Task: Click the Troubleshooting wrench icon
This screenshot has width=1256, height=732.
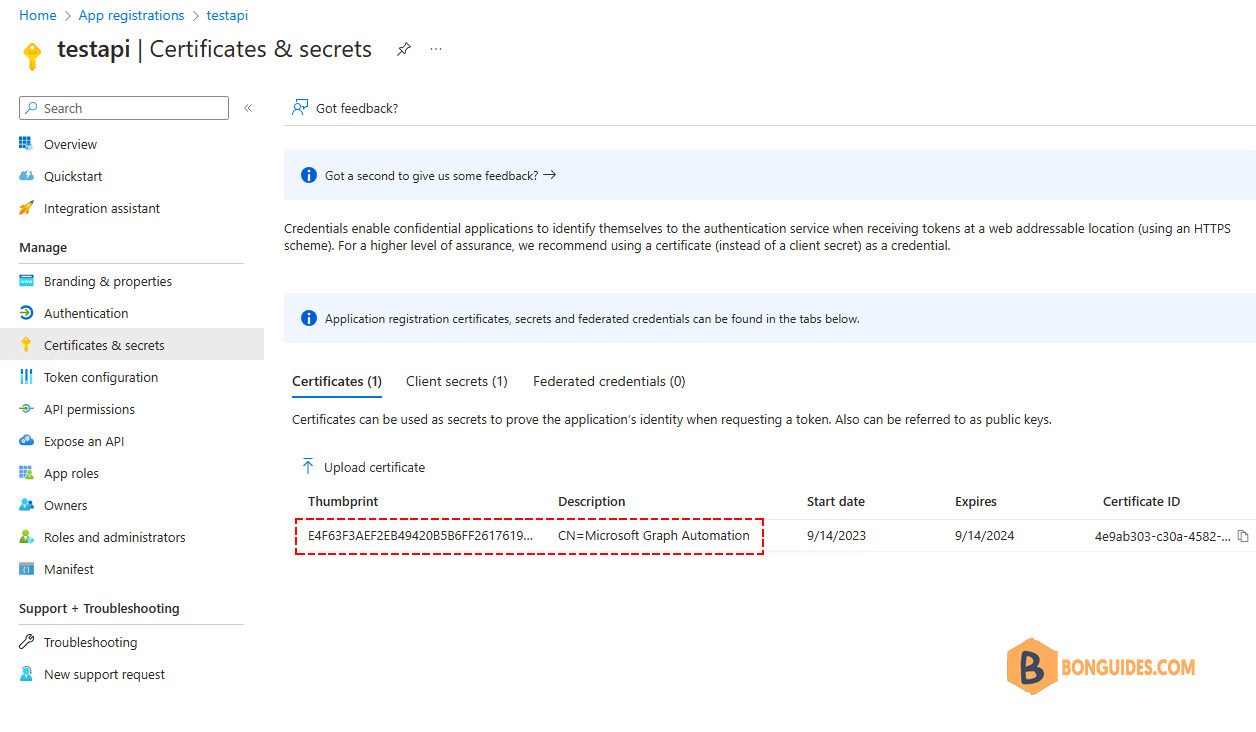Action: click(x=26, y=642)
